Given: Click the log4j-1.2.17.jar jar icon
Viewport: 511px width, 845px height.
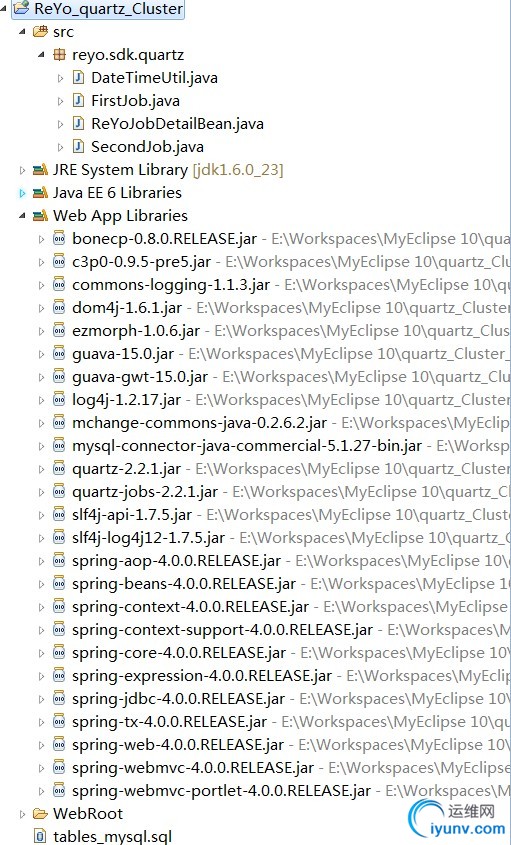Looking at the screenshot, I should (x=59, y=400).
